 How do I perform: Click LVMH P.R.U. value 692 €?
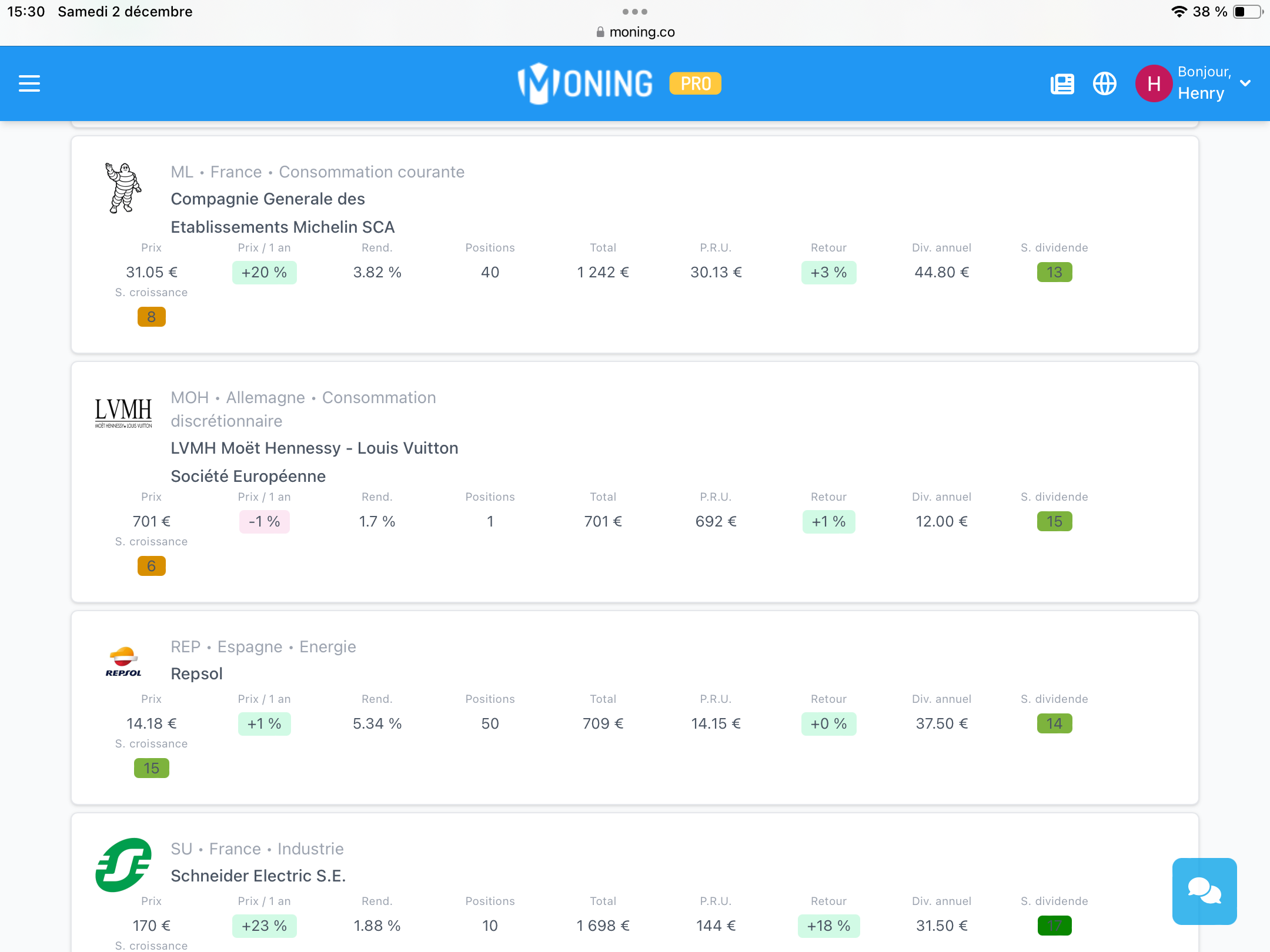click(716, 522)
